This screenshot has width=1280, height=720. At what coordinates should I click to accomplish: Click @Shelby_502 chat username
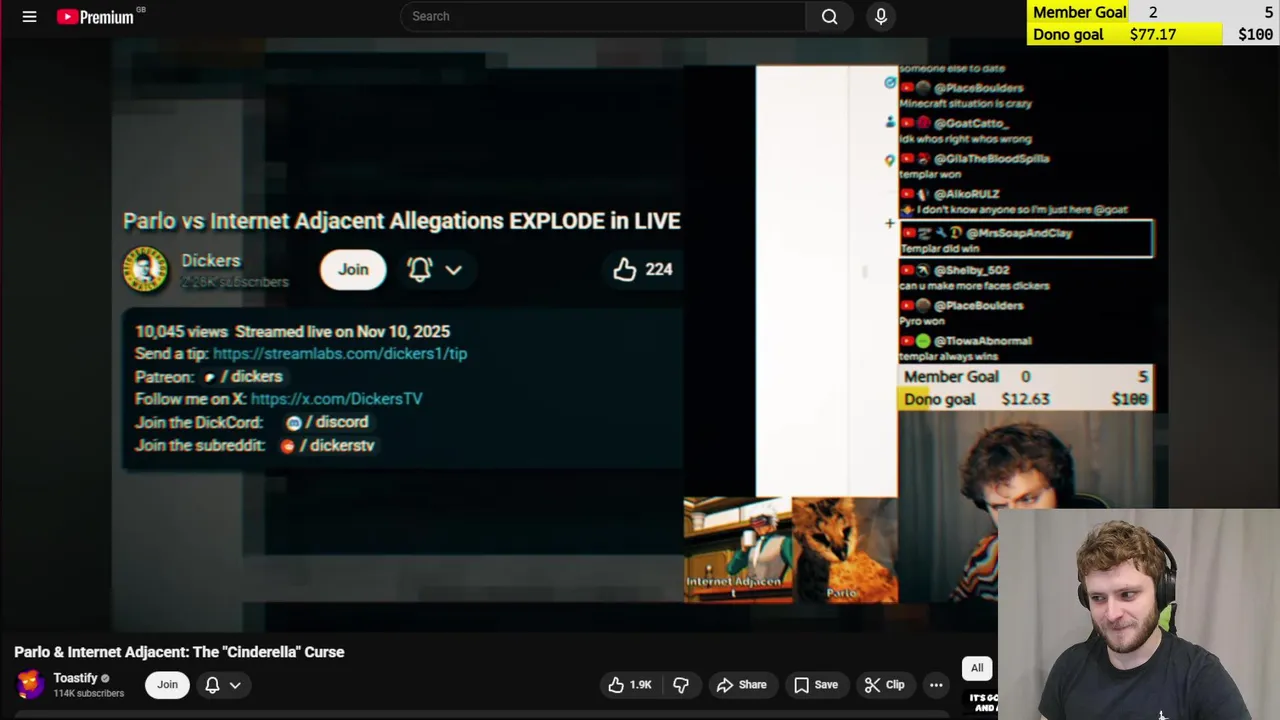pos(971,270)
